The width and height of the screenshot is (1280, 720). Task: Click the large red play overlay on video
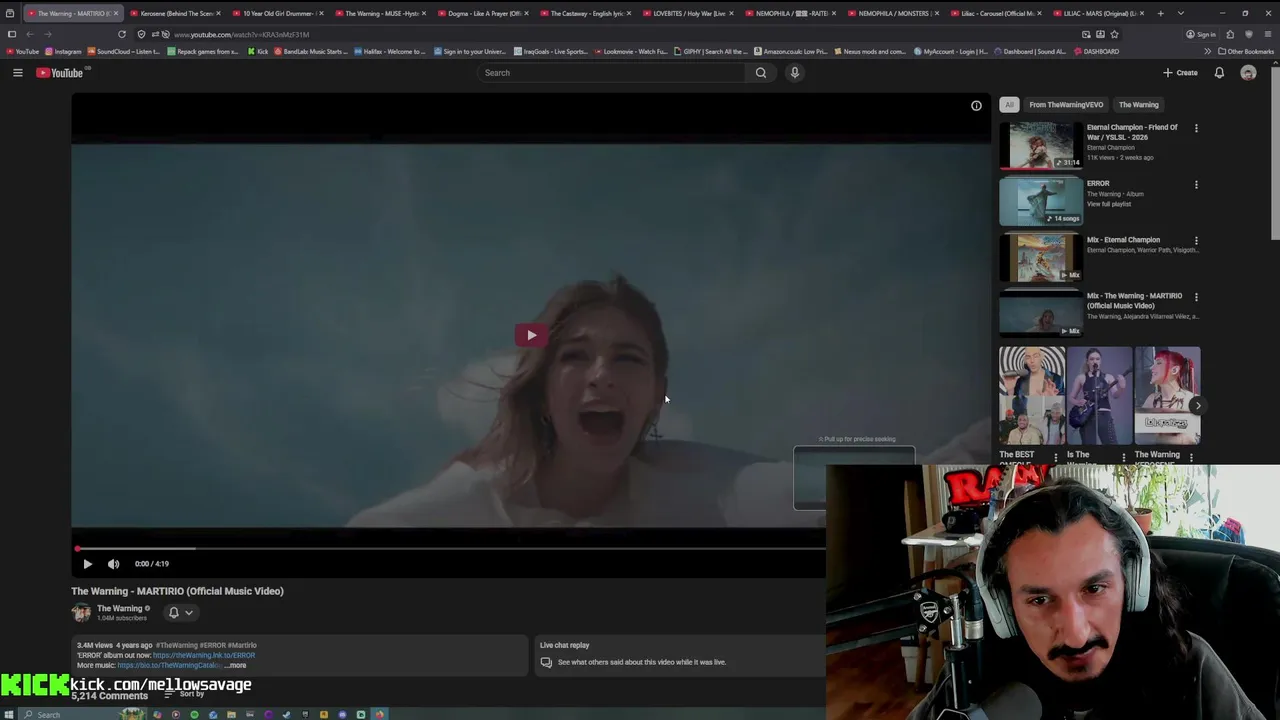point(531,335)
